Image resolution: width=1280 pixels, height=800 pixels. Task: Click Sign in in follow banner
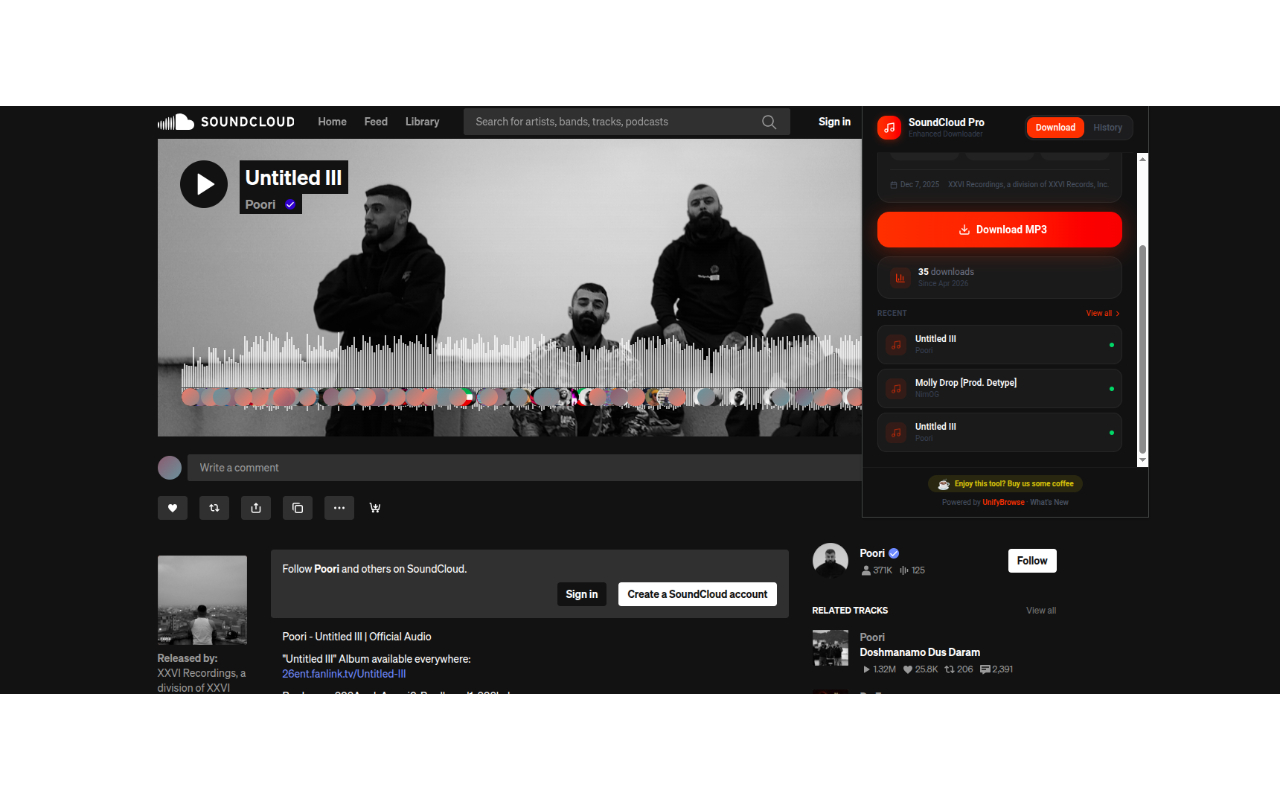[582, 594]
